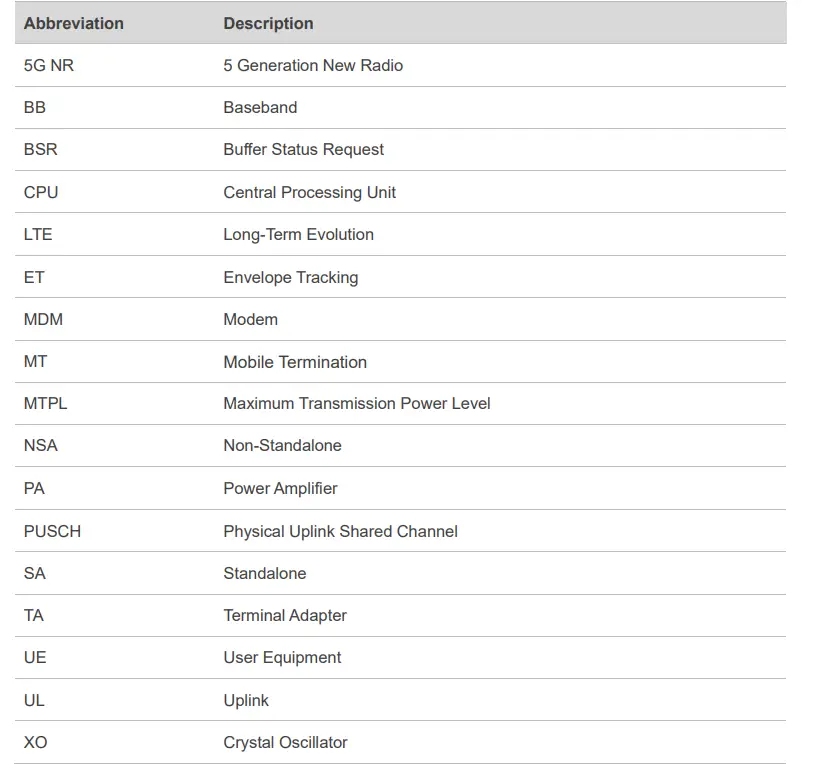This screenshot has width=823, height=782.
Task: Click the BSR abbreviation cell
Action: click(x=41, y=149)
